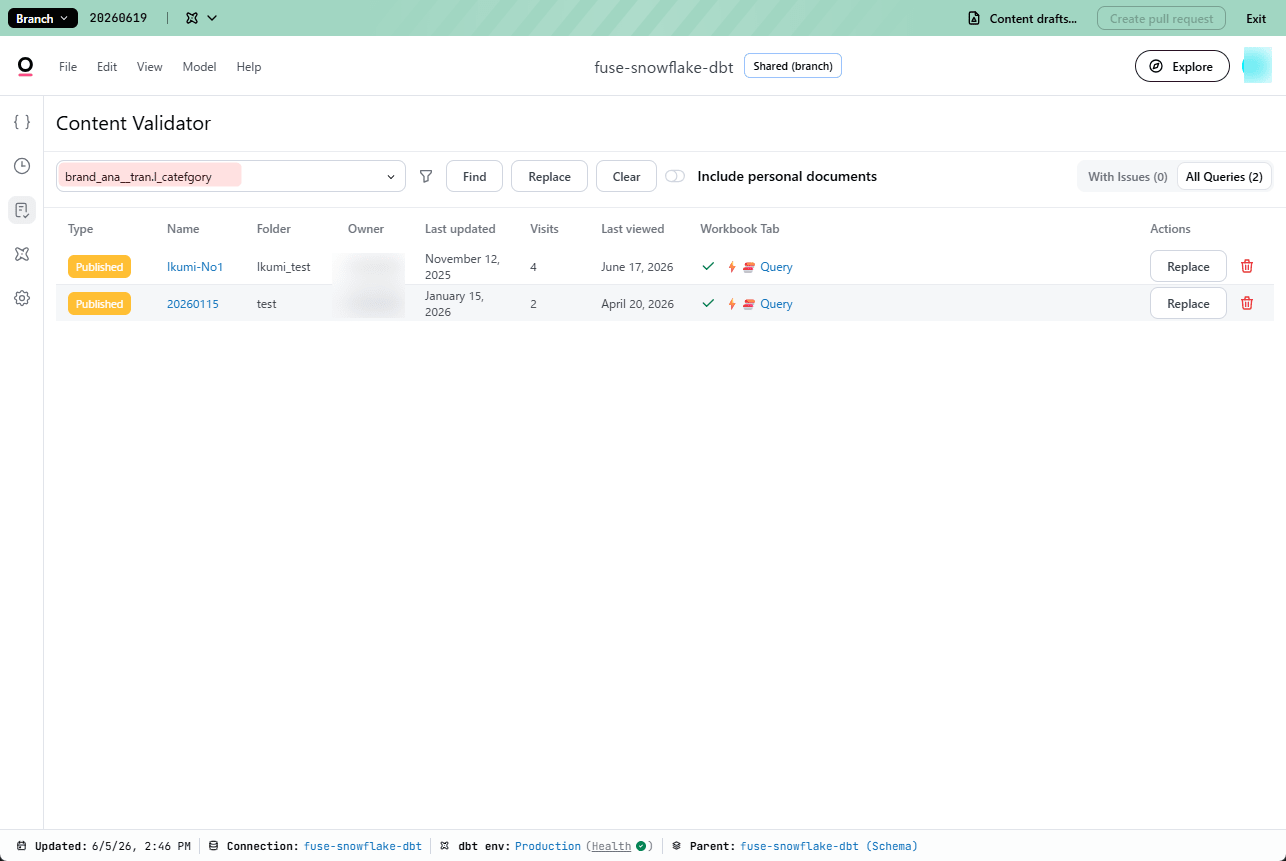Open the 20260115 document link
The image size is (1286, 861).
193,304
